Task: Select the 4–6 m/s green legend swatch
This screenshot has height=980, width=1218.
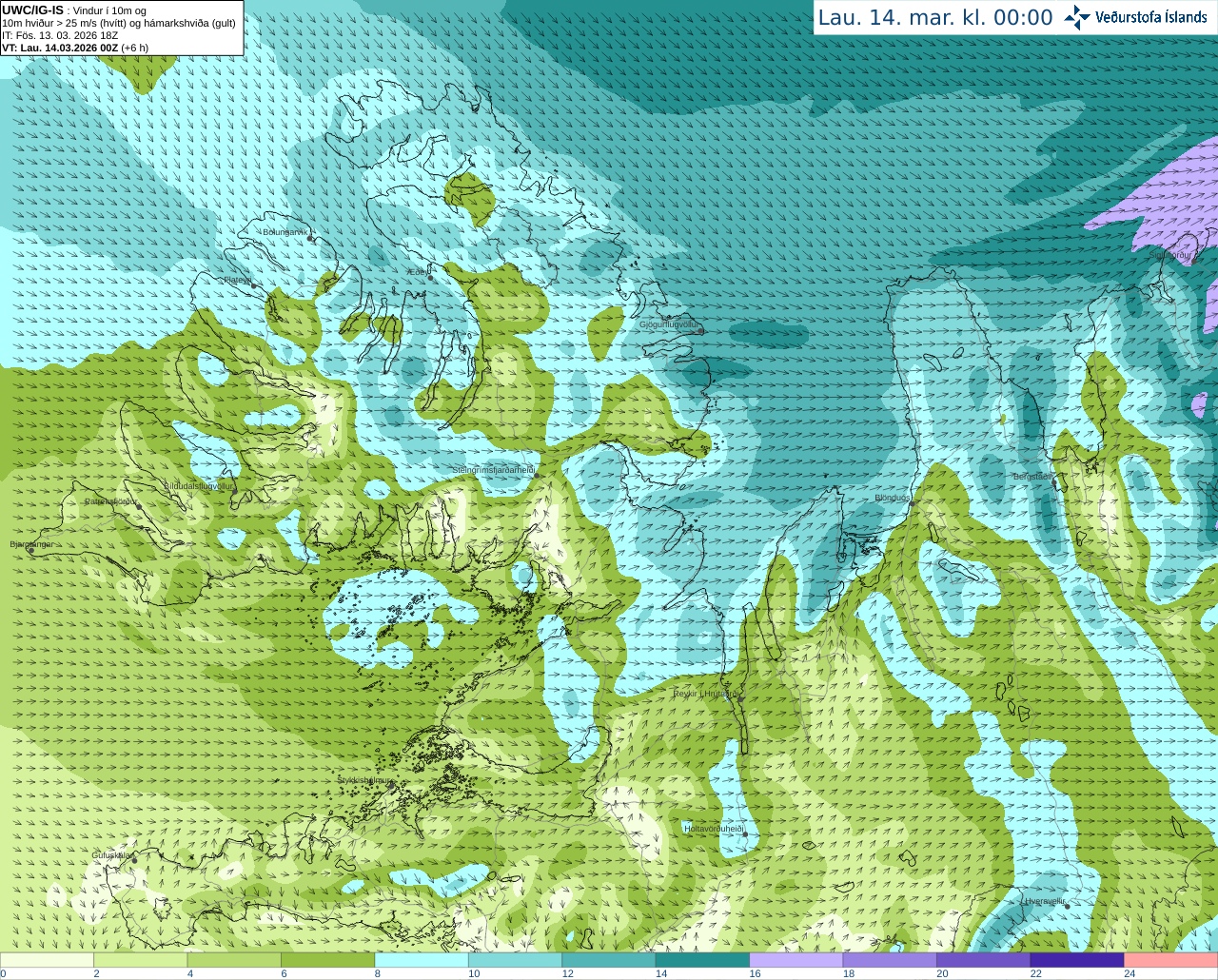Action: [234, 959]
